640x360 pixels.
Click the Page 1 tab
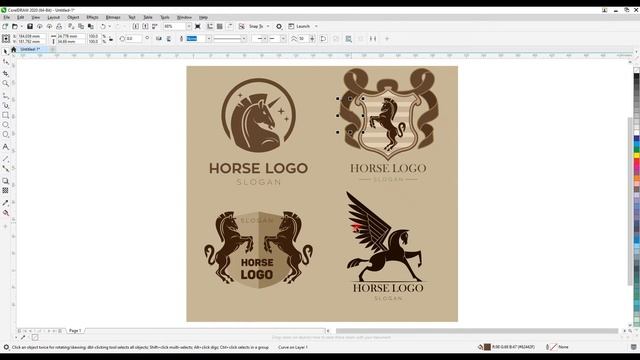[75, 331]
